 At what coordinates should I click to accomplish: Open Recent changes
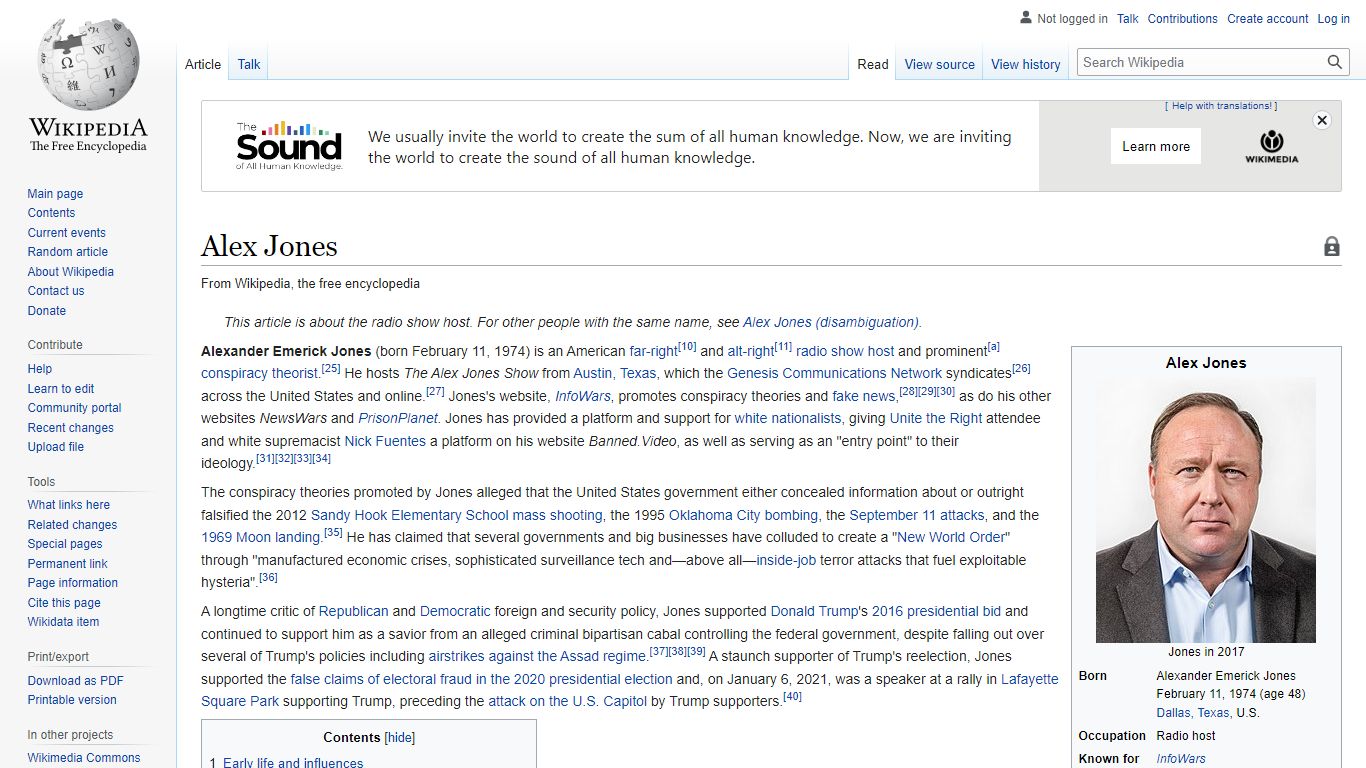pyautogui.click(x=70, y=428)
